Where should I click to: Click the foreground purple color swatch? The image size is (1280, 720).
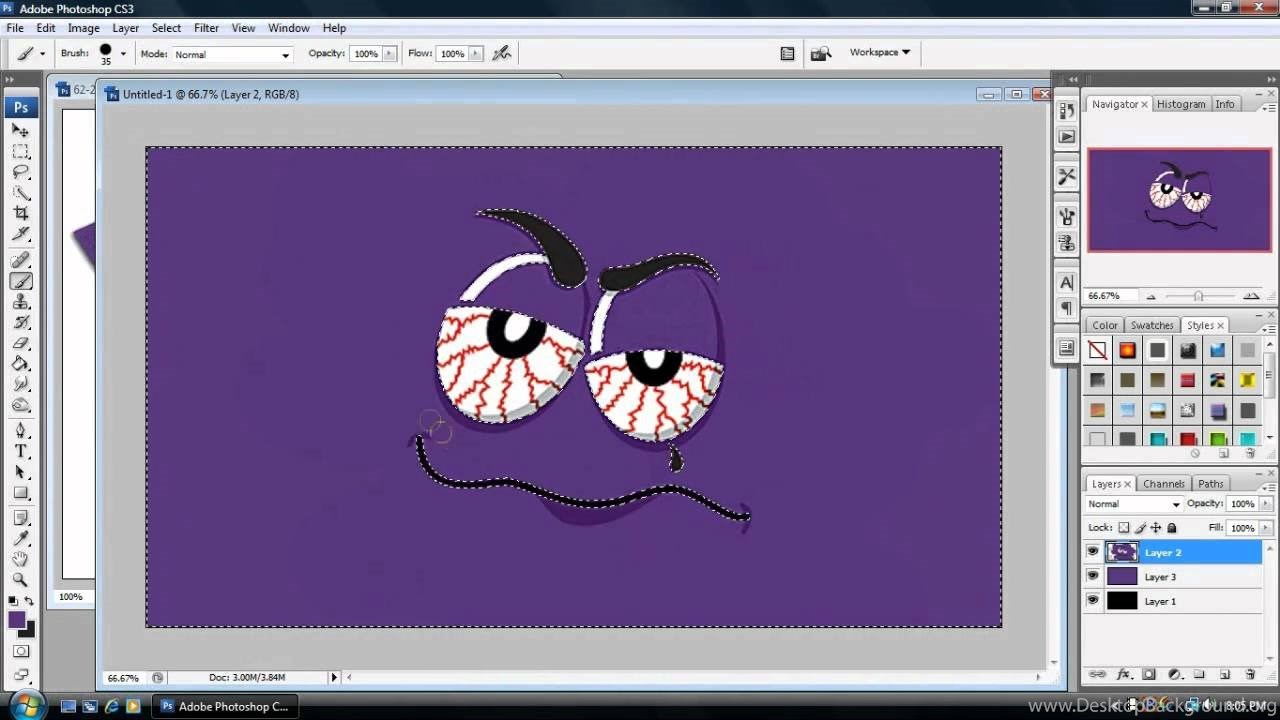pos(17,620)
